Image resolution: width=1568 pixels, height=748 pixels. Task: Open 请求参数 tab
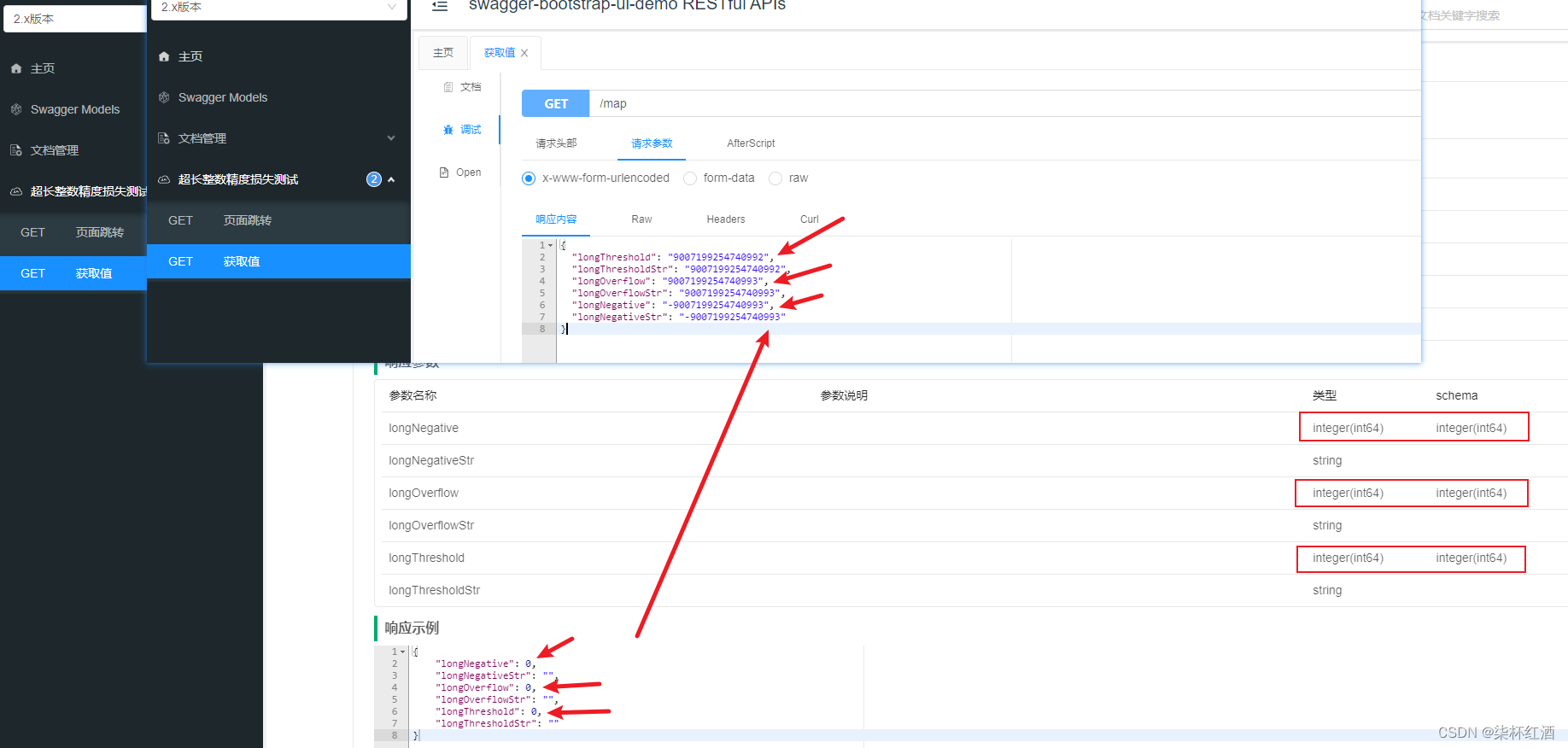[652, 143]
